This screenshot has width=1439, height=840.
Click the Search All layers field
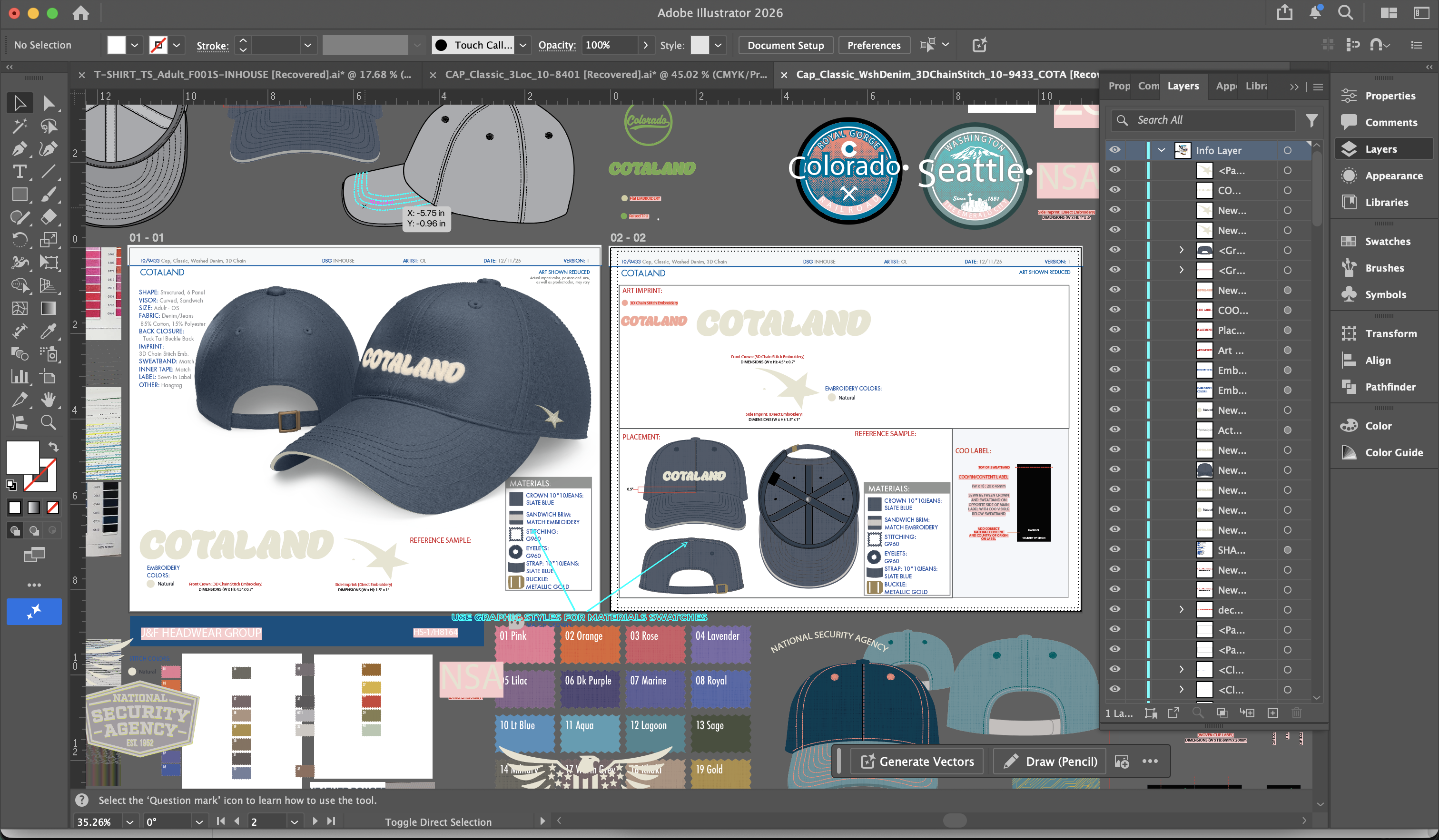tap(1204, 120)
